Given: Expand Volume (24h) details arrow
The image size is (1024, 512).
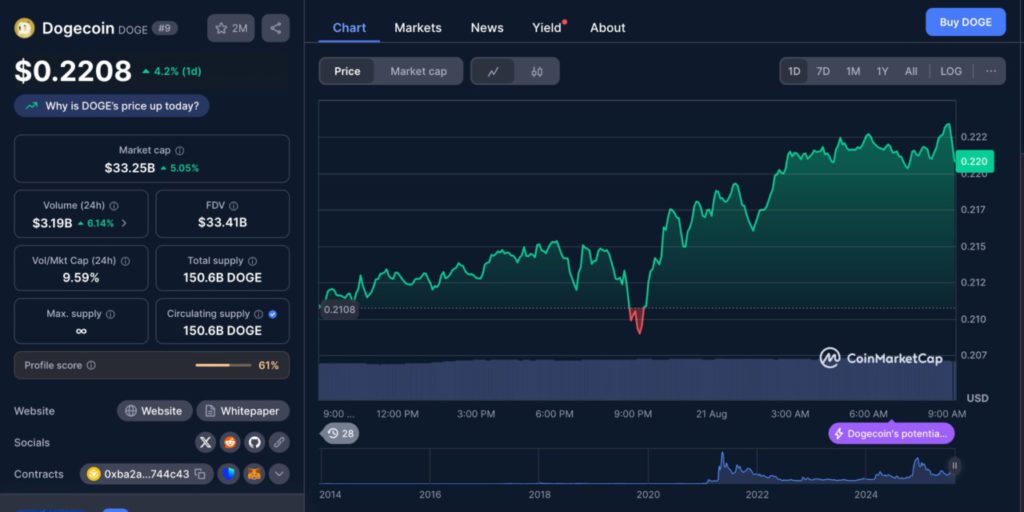Looking at the screenshot, I should pos(124,223).
